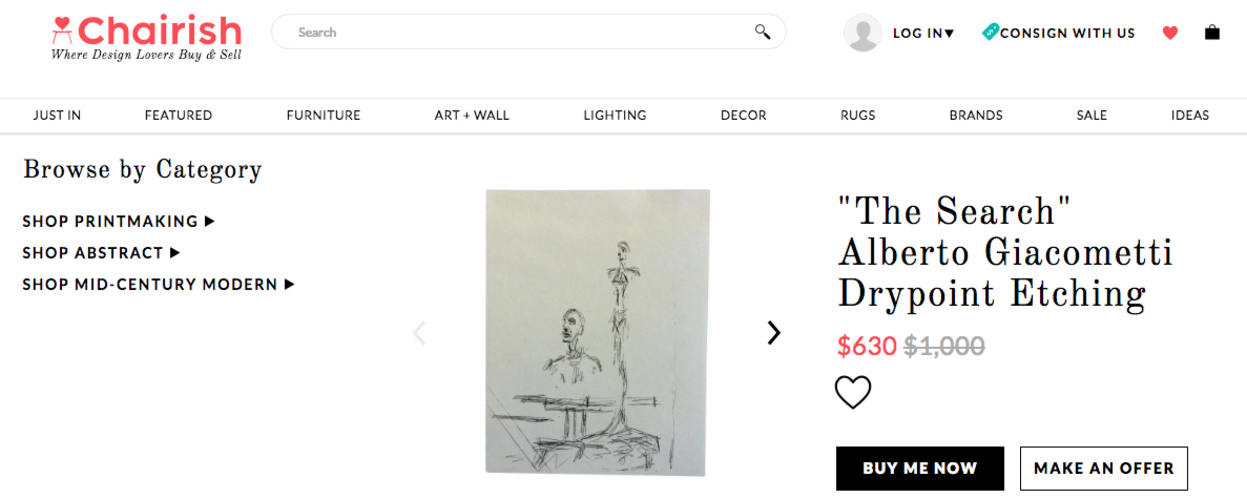Click the user avatar icon
Viewport: 1247px width, 498px height.
tap(862, 33)
